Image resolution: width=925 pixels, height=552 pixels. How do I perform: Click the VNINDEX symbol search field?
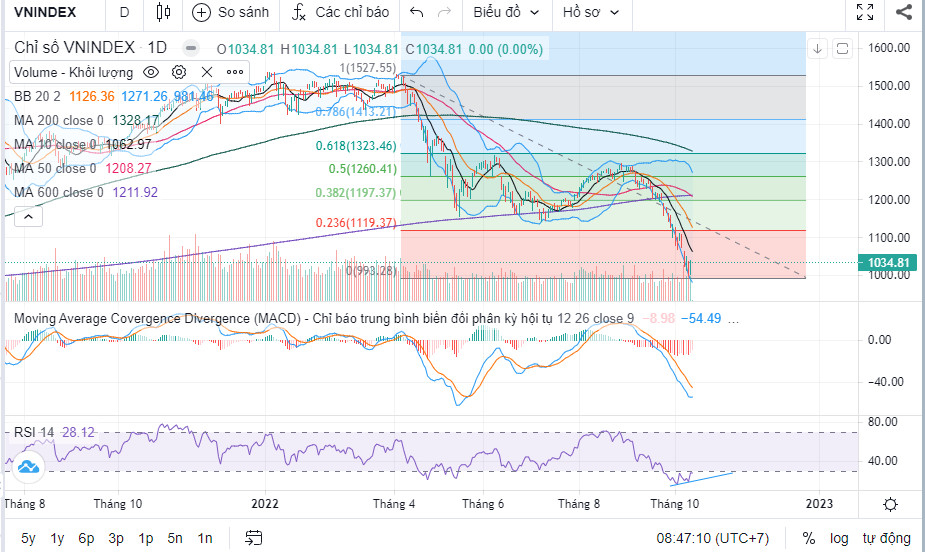tap(46, 12)
